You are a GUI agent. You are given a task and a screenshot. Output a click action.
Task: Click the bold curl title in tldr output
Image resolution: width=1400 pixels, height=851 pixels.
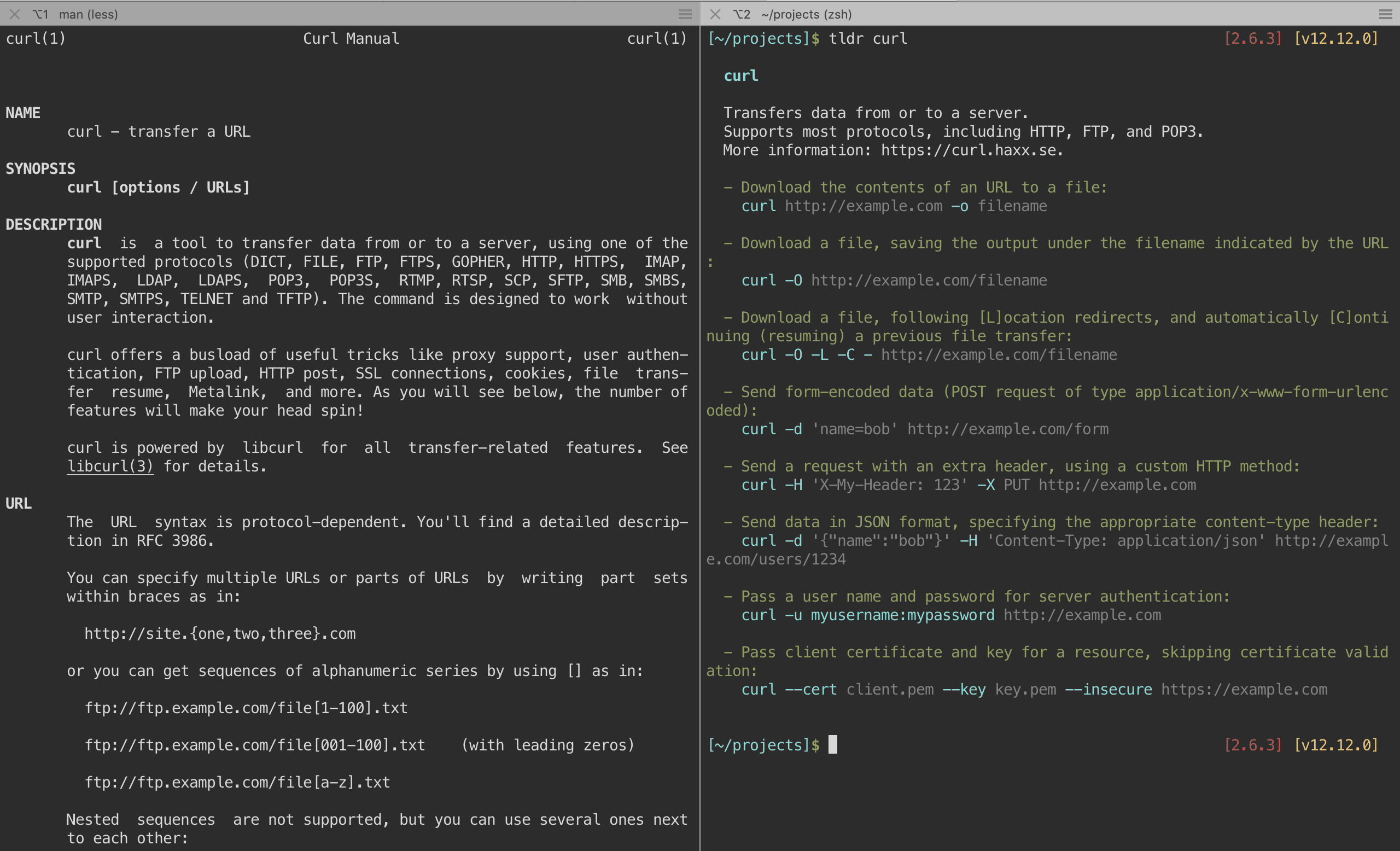740,75
